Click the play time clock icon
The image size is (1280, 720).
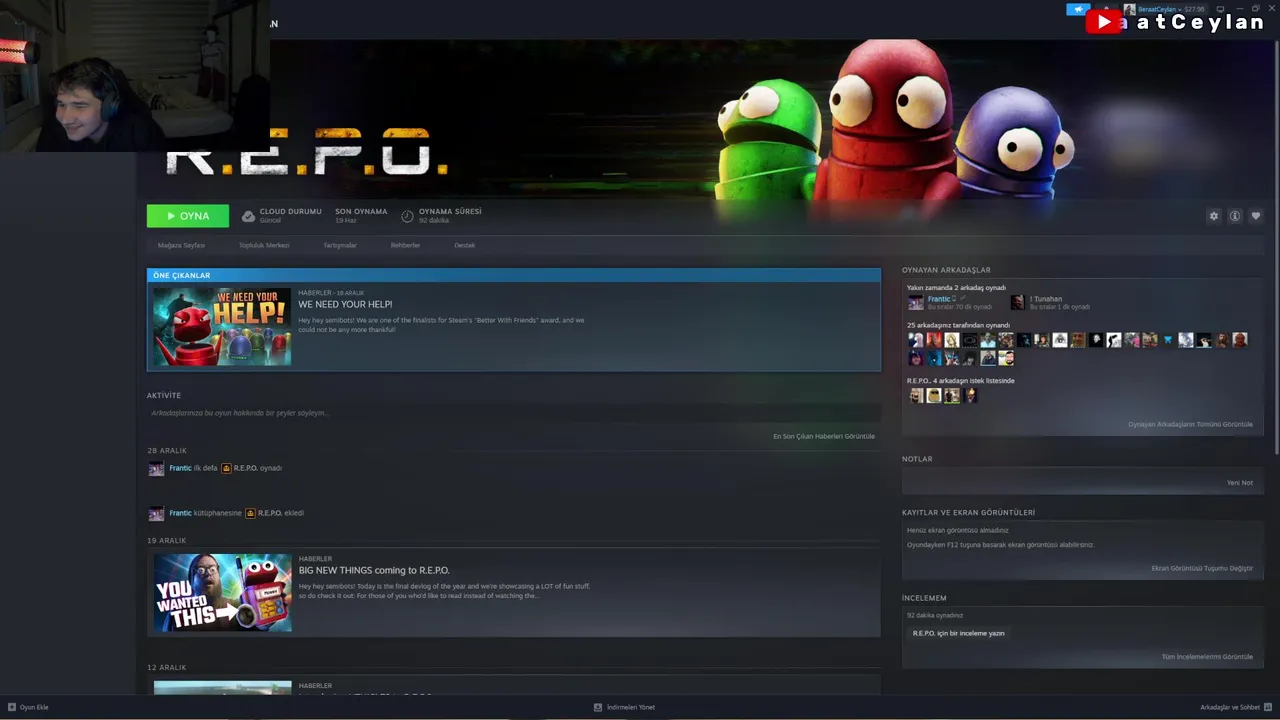pos(407,216)
